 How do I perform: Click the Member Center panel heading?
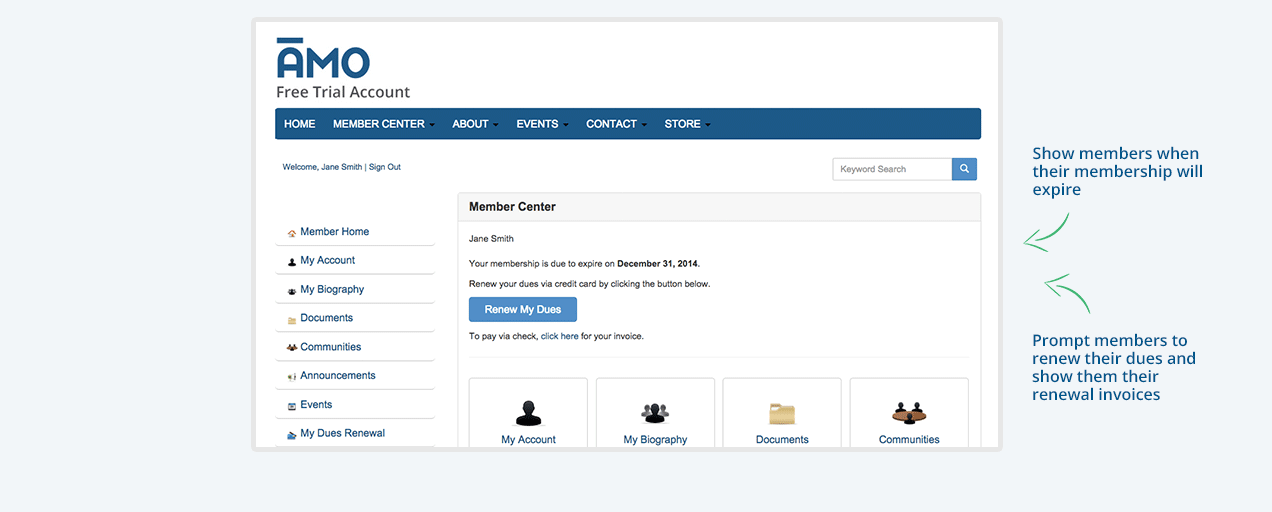click(512, 207)
